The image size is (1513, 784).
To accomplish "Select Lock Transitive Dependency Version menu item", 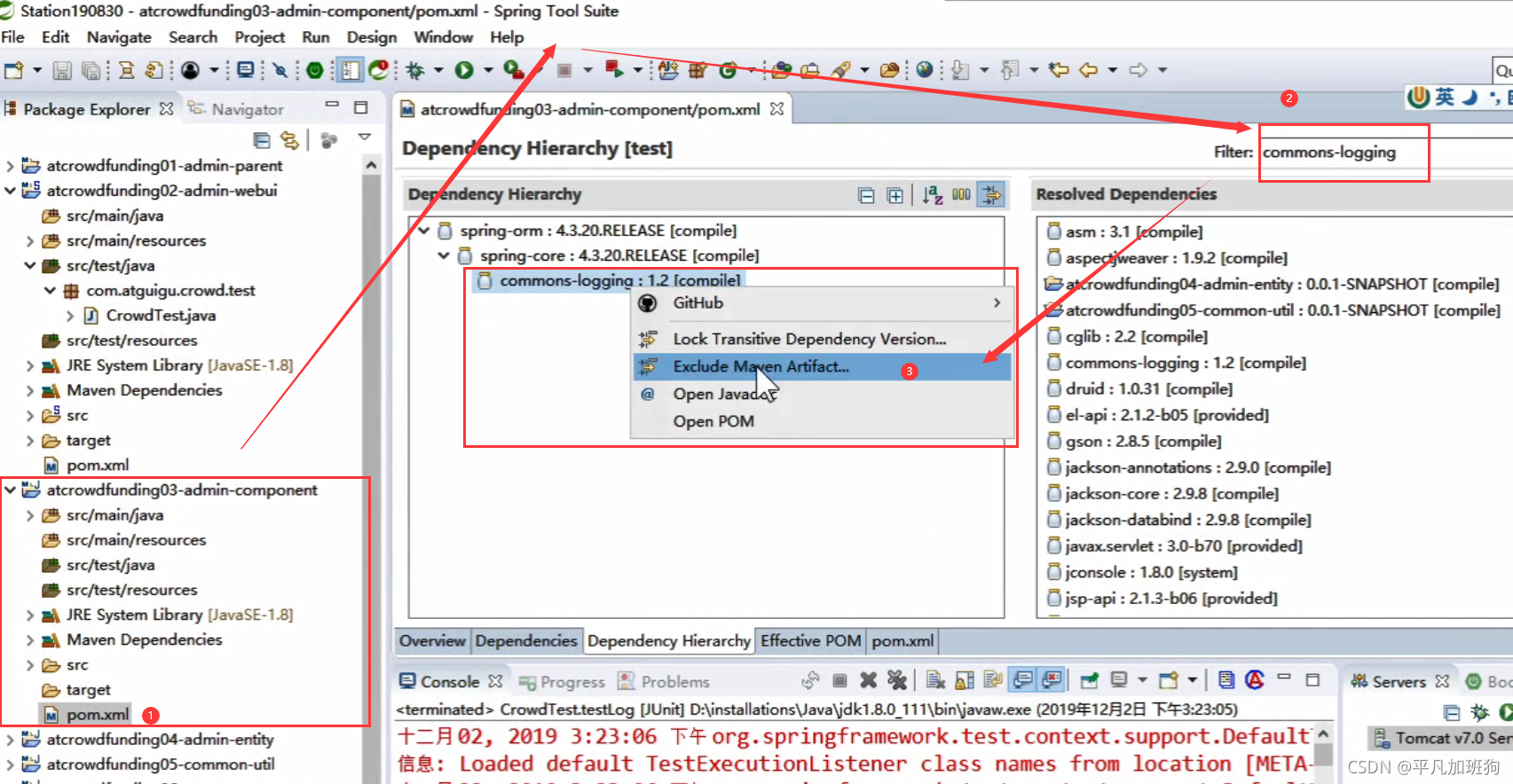I will 822,339.
